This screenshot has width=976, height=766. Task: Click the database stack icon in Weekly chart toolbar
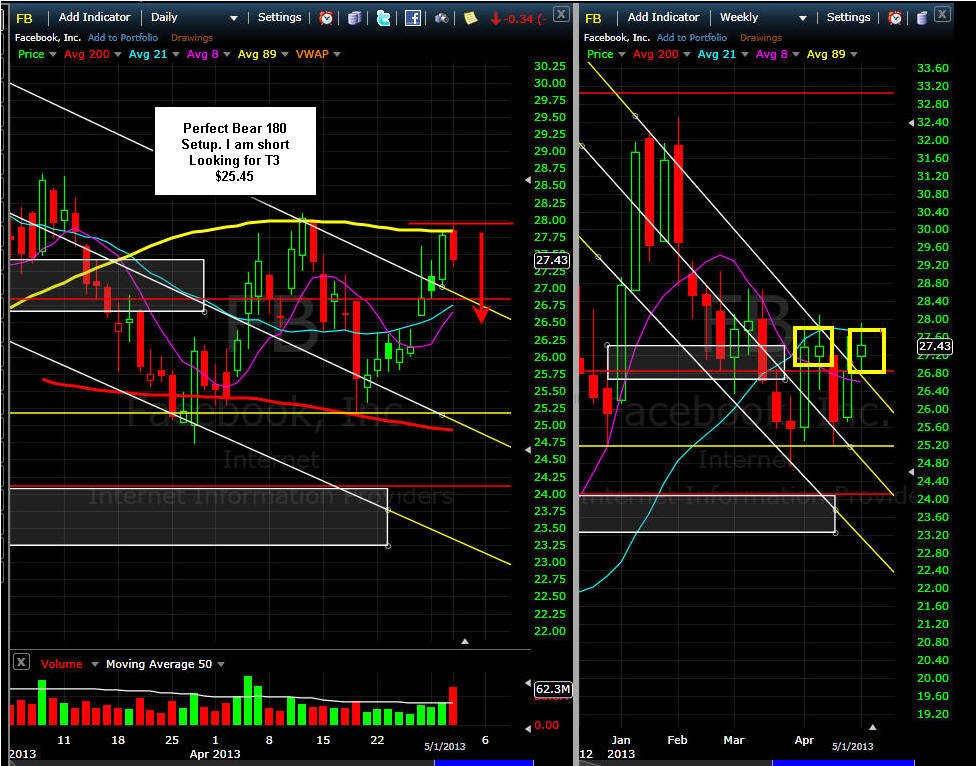pyautogui.click(x=923, y=18)
